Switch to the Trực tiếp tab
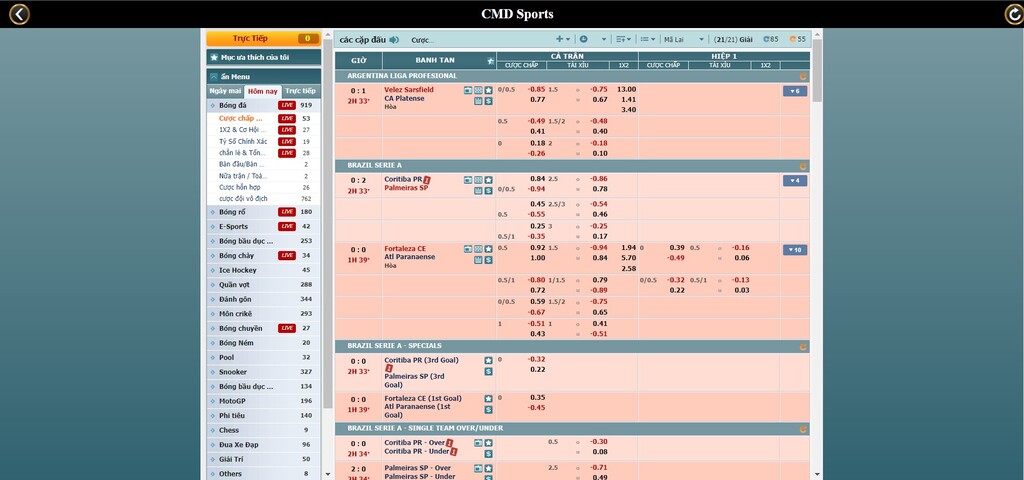1024x480 pixels. point(300,91)
